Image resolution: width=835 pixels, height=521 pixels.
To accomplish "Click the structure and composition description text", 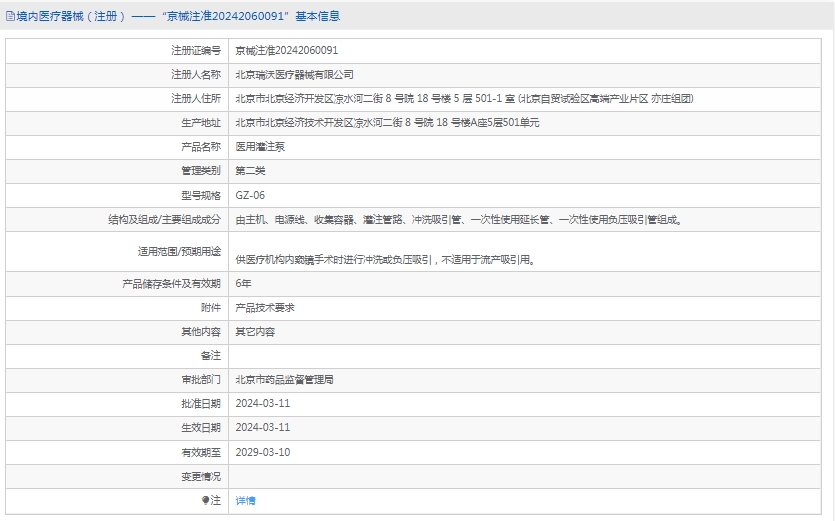I will coord(459,219).
